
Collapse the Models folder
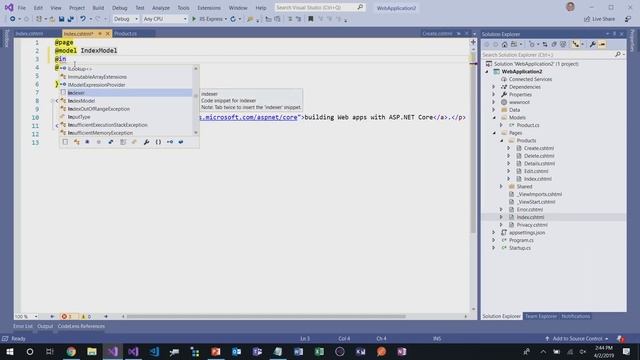[494, 118]
